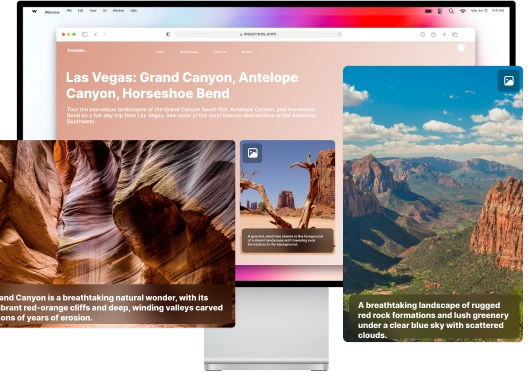Image resolution: width=532 pixels, height=372 pixels.
Task: Open the Window menu
Action: tap(118, 11)
